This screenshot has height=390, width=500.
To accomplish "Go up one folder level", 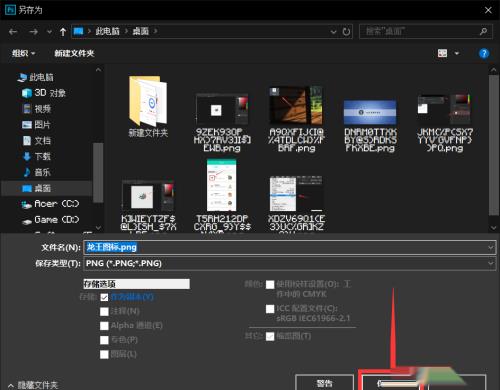I will point(63,32).
